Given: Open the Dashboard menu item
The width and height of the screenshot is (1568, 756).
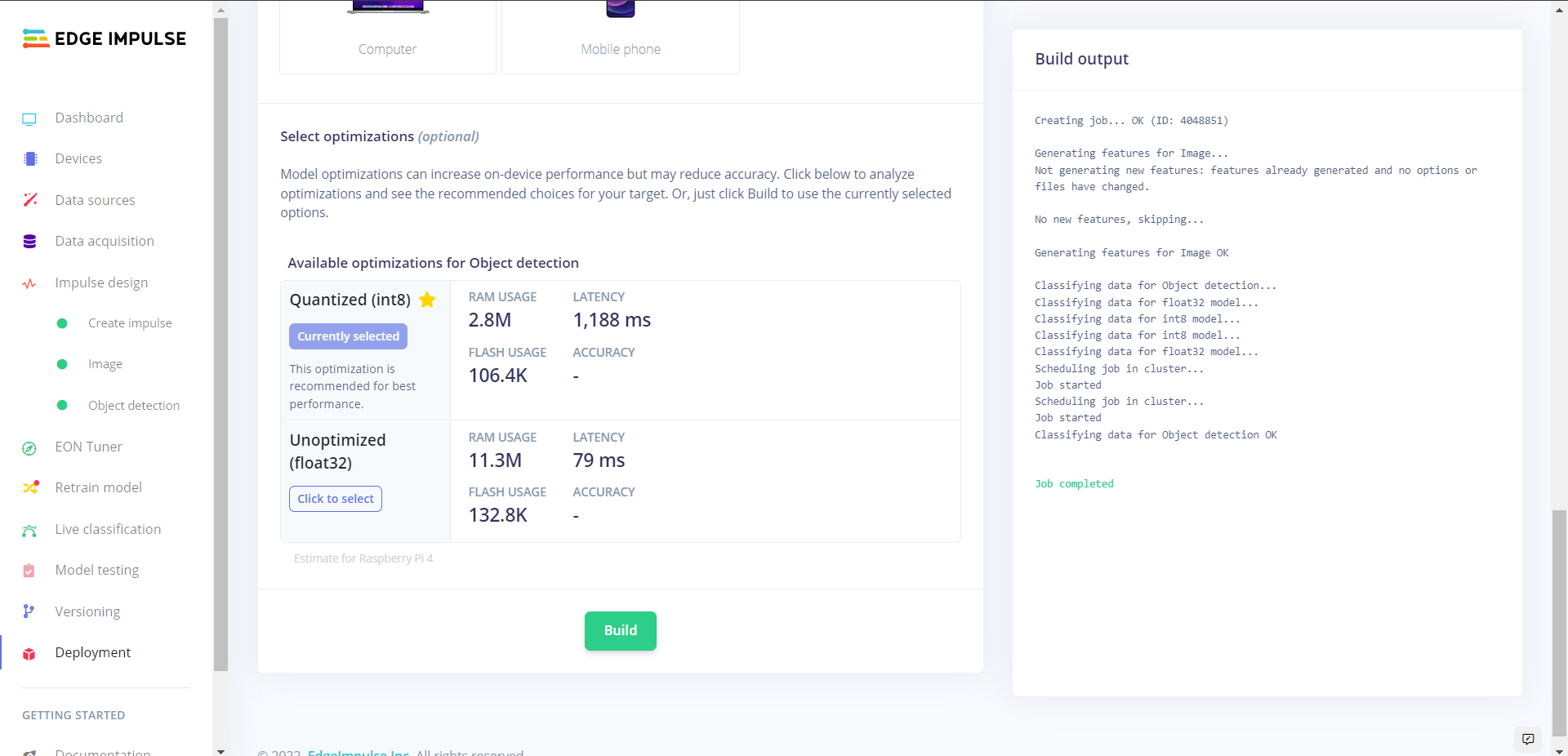Looking at the screenshot, I should tap(89, 118).
